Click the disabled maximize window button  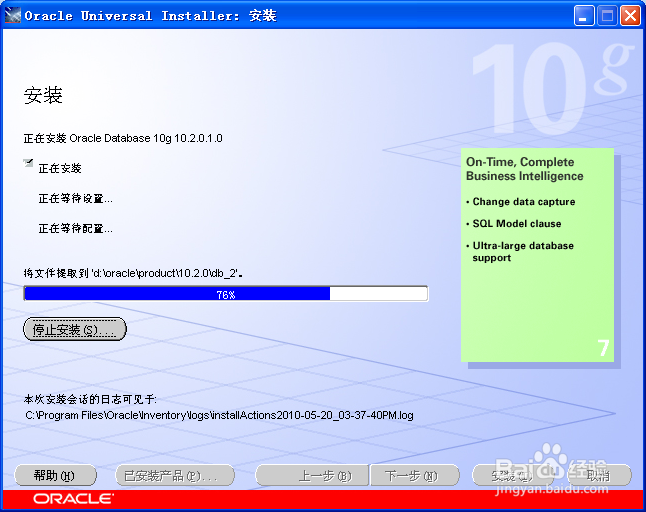click(x=607, y=16)
